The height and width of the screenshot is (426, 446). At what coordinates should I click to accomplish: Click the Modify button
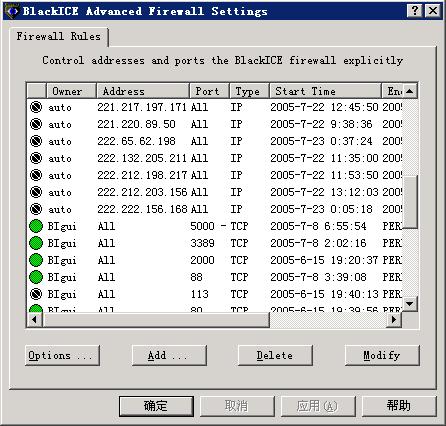382,355
